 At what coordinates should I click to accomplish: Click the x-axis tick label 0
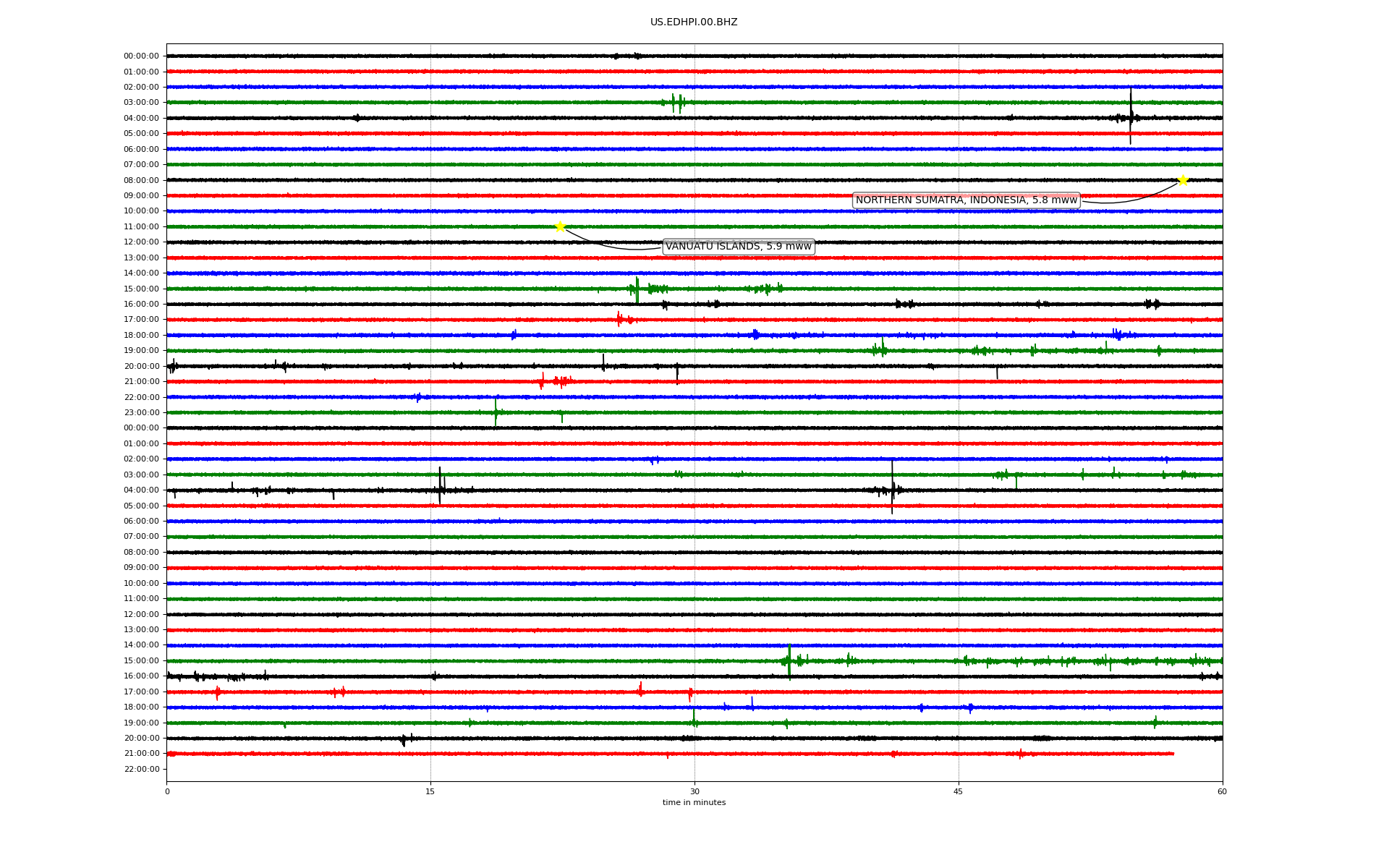pos(167,791)
